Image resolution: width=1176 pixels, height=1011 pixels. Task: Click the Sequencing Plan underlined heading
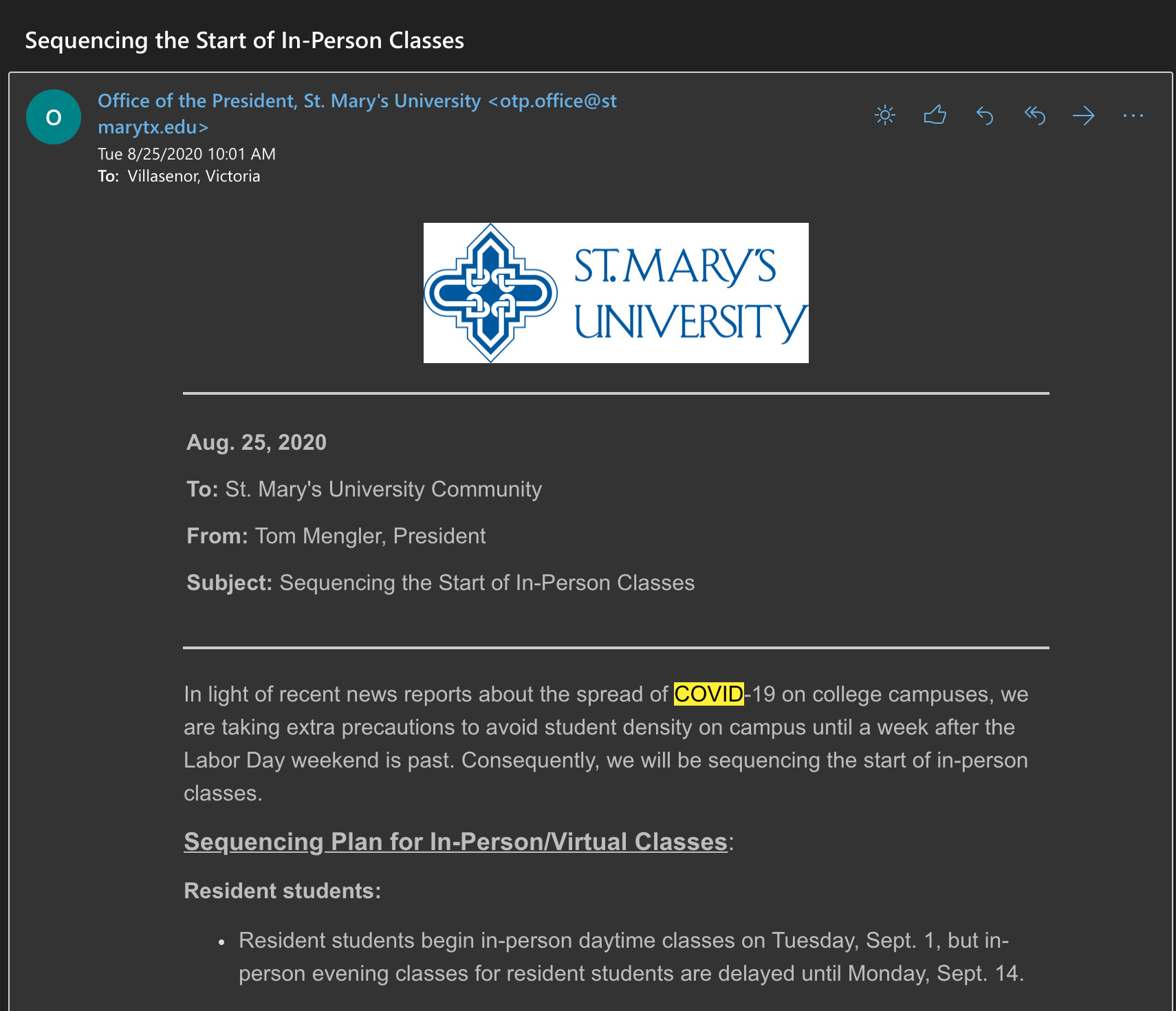click(455, 842)
